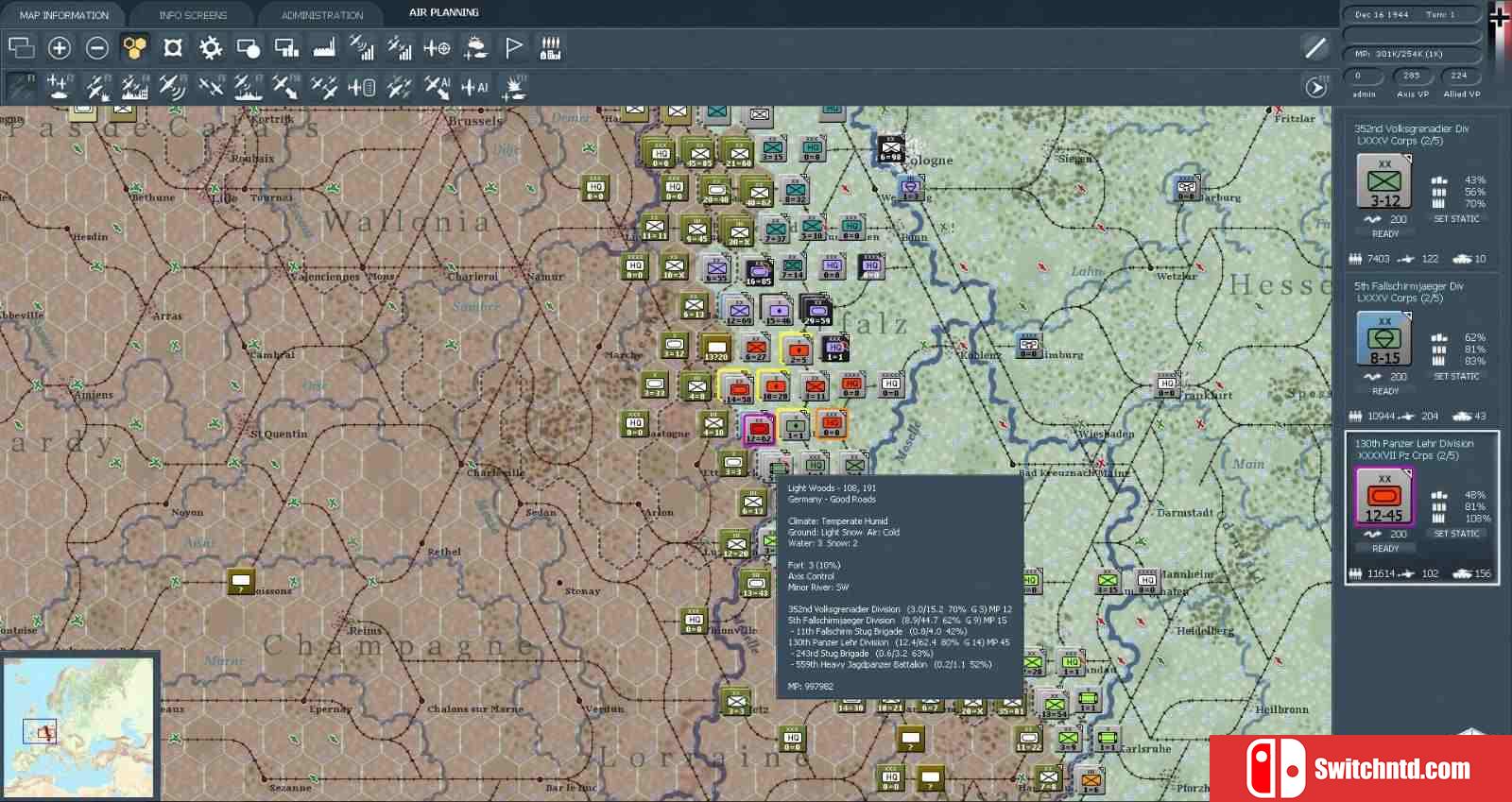Image resolution: width=1512 pixels, height=802 pixels.
Task: Zoom in the map with plus icon
Action: [59, 47]
